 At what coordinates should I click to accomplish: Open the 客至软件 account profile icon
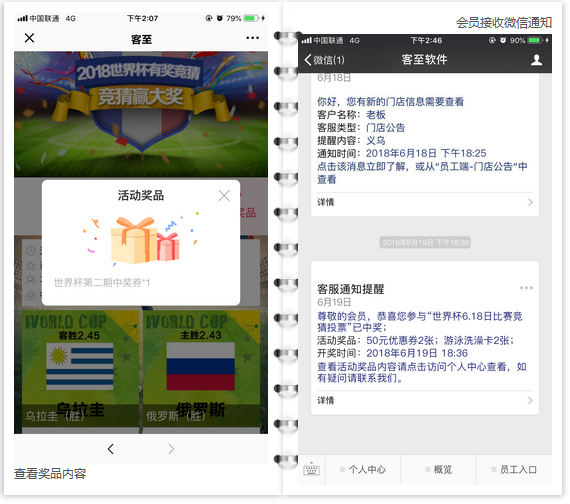(x=537, y=60)
